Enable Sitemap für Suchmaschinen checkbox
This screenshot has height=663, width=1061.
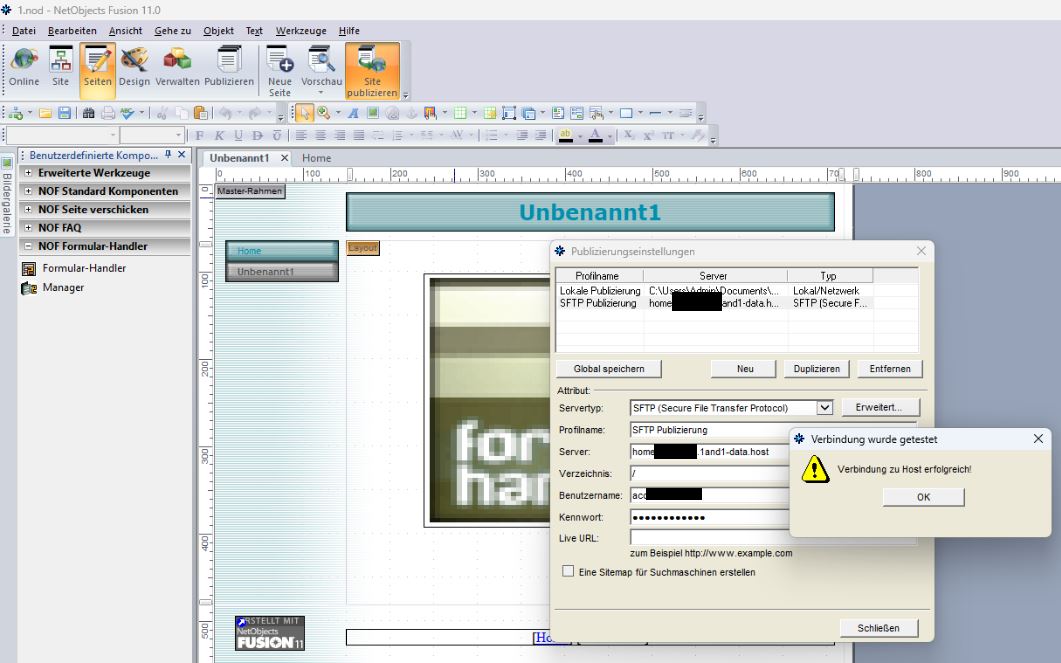tap(568, 572)
